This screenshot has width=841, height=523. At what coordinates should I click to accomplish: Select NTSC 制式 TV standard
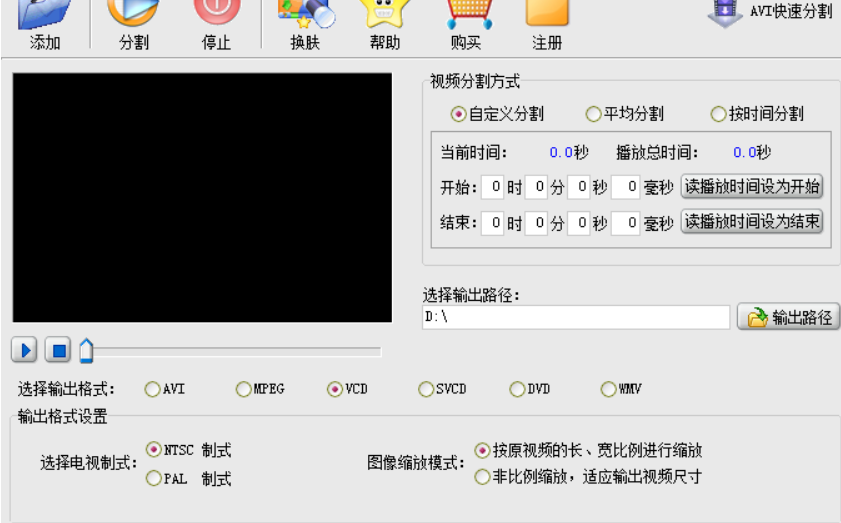point(189,450)
